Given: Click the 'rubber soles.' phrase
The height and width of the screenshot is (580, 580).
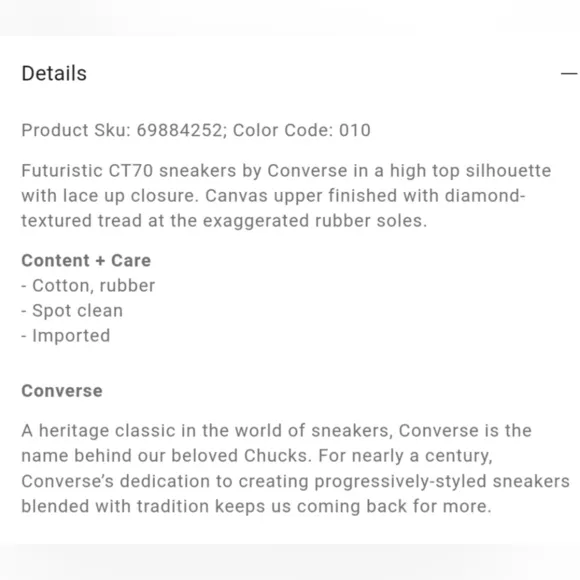Looking at the screenshot, I should [x=371, y=221].
